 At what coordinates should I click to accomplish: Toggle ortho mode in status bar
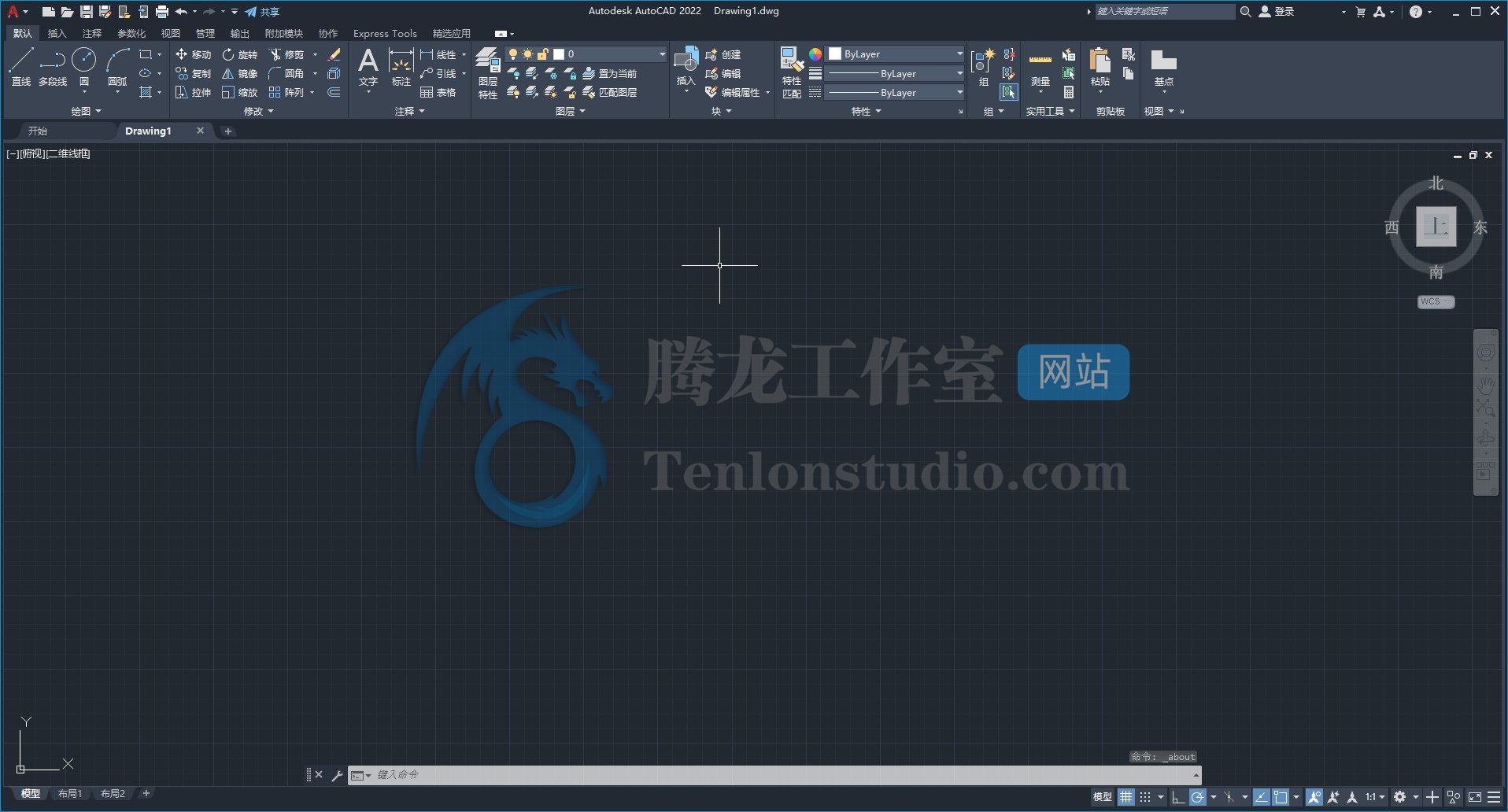(1178, 797)
